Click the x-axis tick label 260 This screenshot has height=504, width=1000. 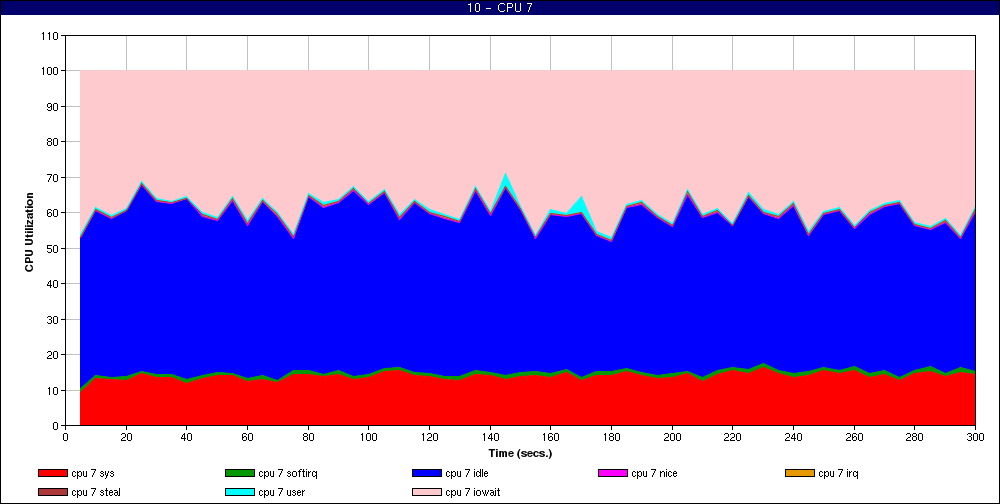pyautogui.click(x=854, y=437)
